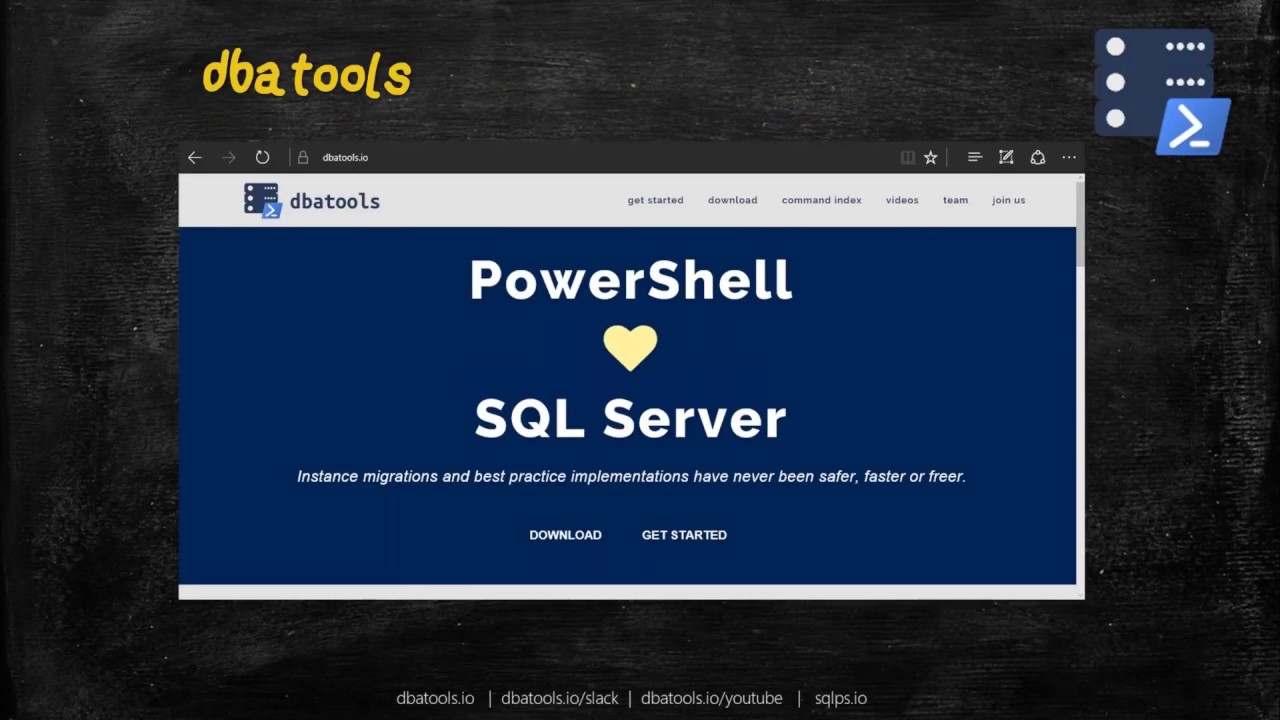Open the command index nav item
The width and height of the screenshot is (1280, 720).
pyautogui.click(x=821, y=200)
